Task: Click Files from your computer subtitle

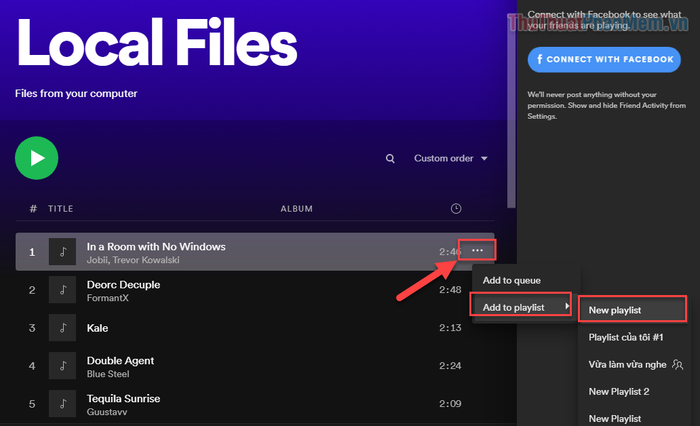Action: [x=76, y=93]
